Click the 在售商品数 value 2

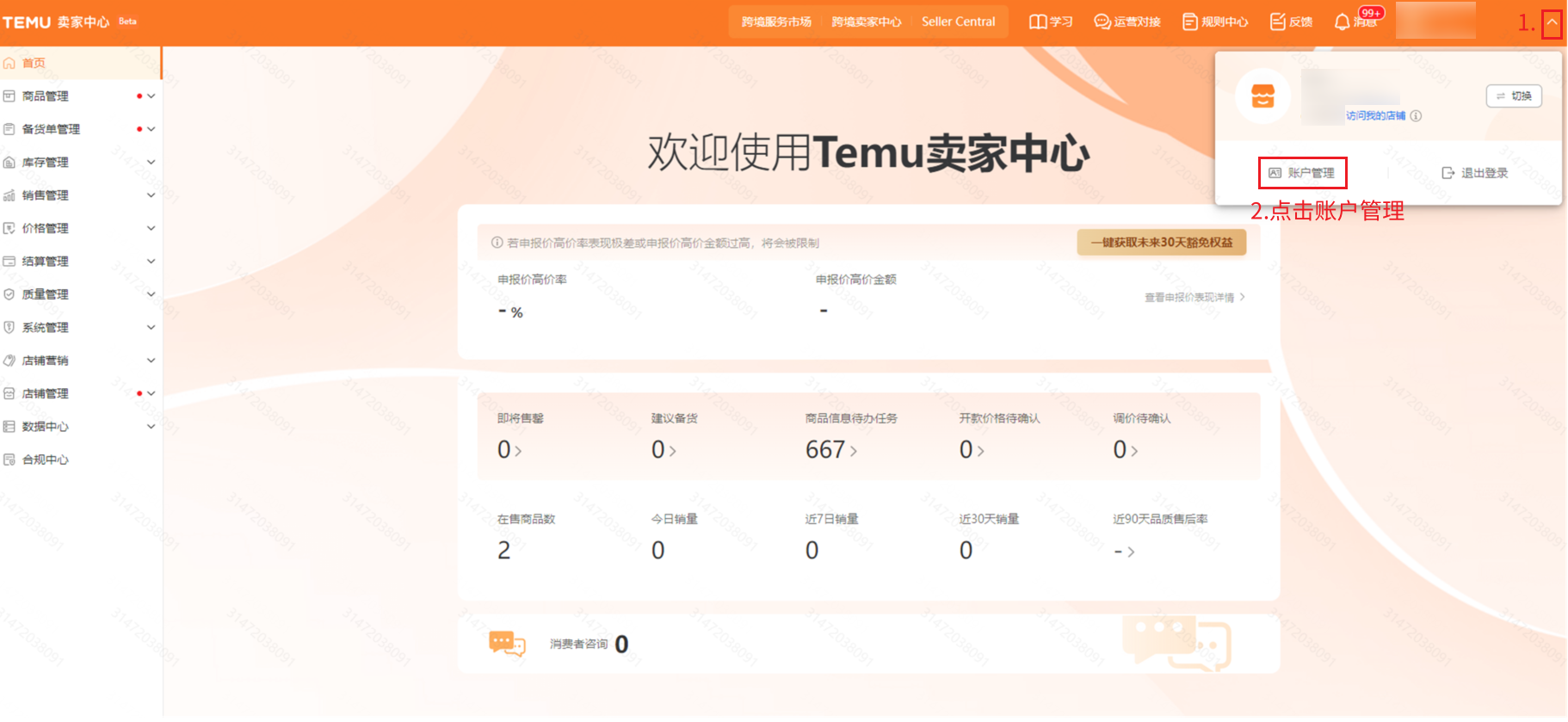click(x=504, y=551)
